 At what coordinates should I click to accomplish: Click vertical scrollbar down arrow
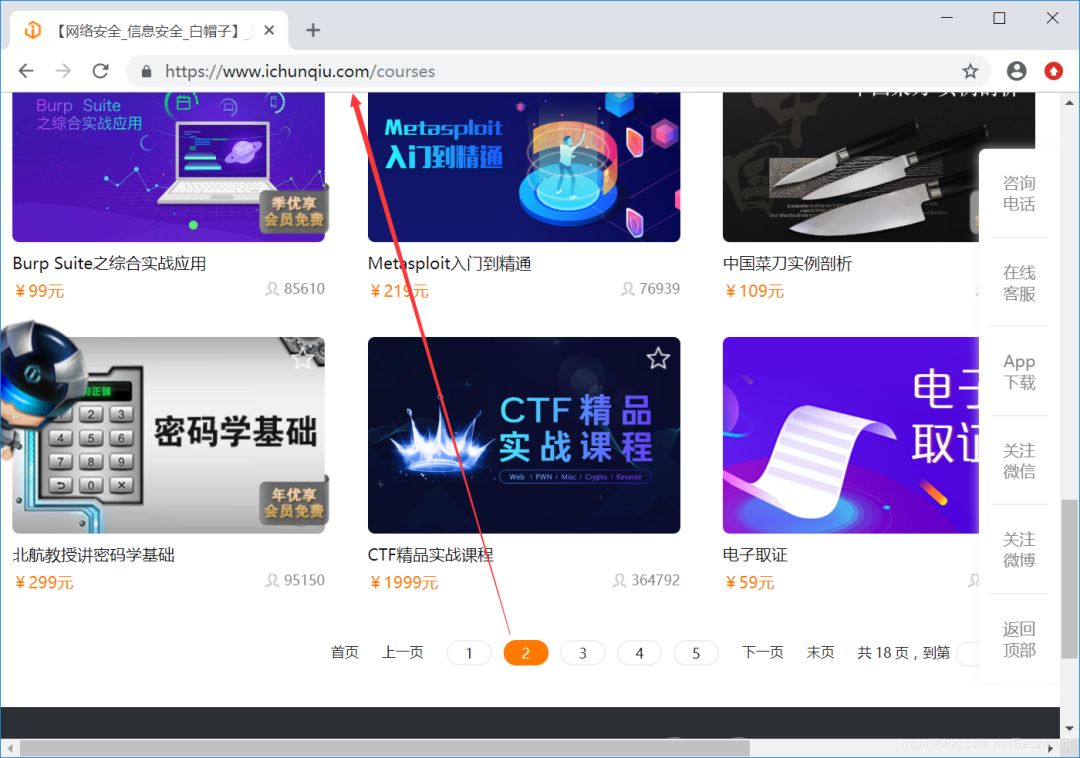(1070, 728)
